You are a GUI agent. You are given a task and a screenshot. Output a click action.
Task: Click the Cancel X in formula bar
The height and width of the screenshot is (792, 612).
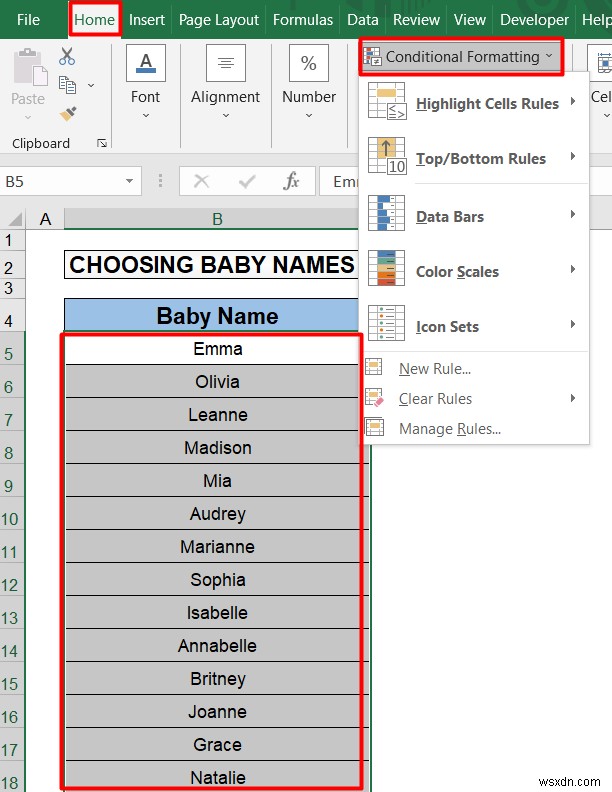coord(201,181)
